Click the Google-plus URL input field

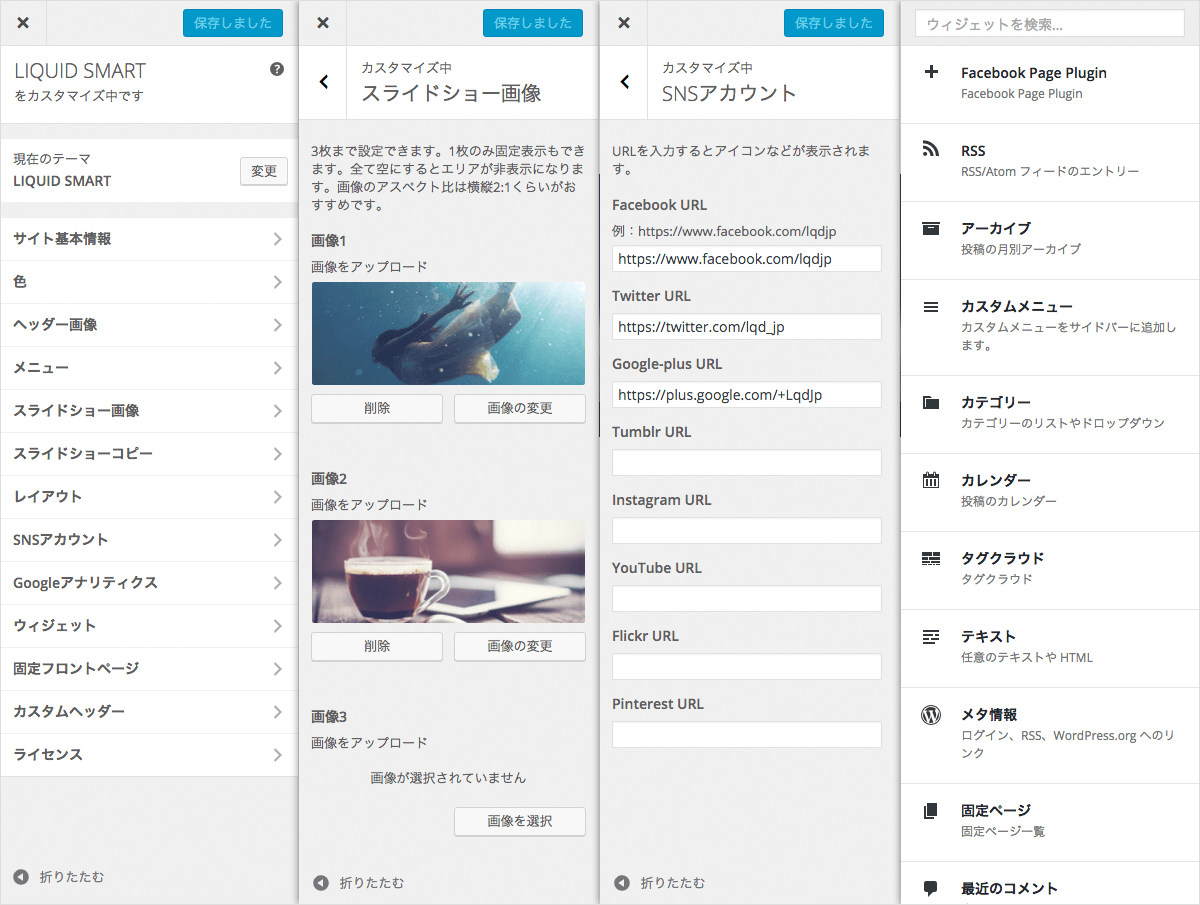[747, 395]
